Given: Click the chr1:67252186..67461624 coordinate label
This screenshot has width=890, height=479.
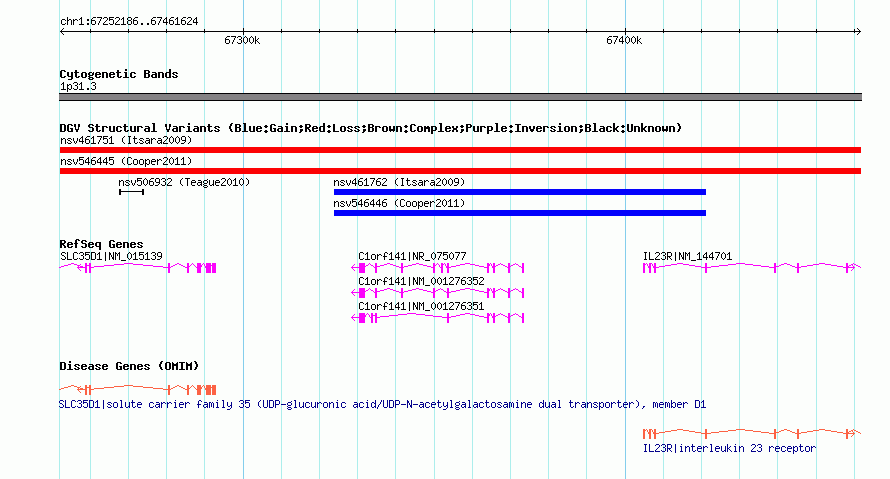Looking at the screenshot, I should (129, 22).
